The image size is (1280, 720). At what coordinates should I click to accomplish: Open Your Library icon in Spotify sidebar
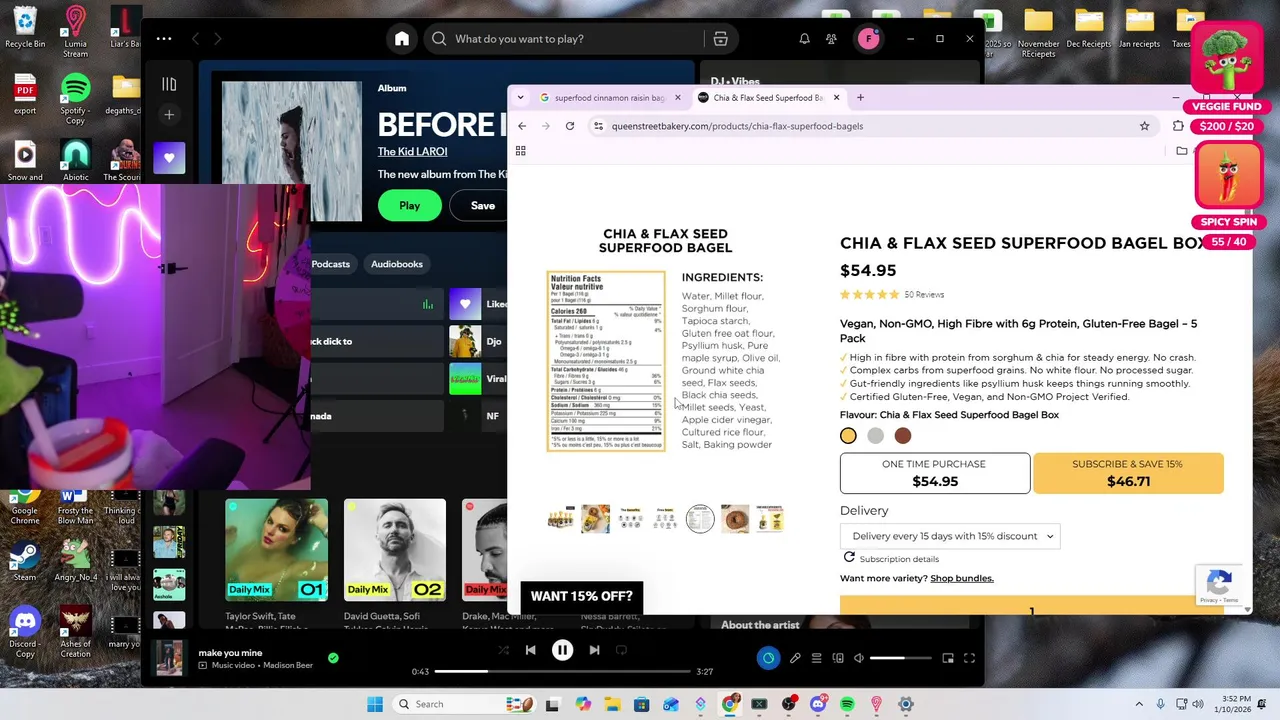click(169, 84)
